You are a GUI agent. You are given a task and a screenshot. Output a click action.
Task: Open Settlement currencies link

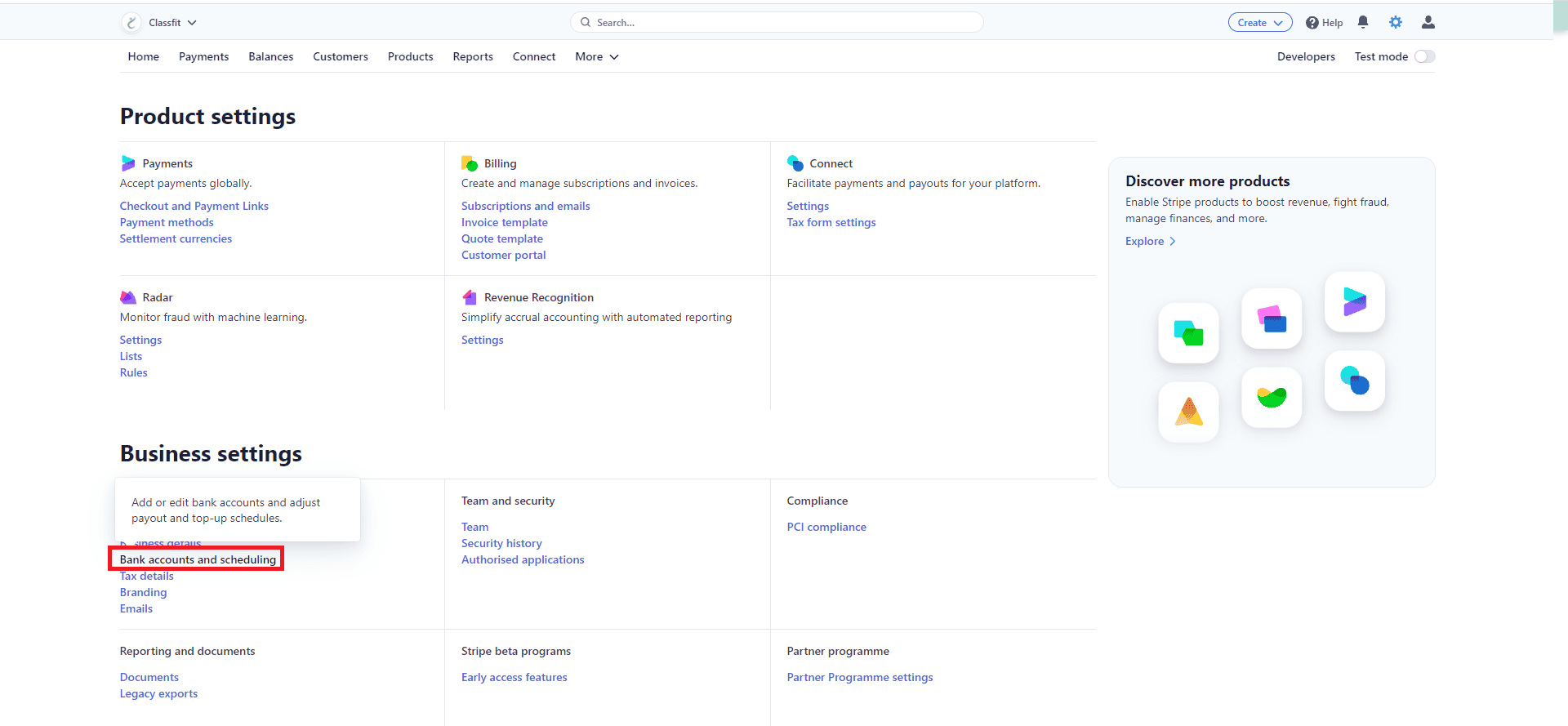[176, 238]
